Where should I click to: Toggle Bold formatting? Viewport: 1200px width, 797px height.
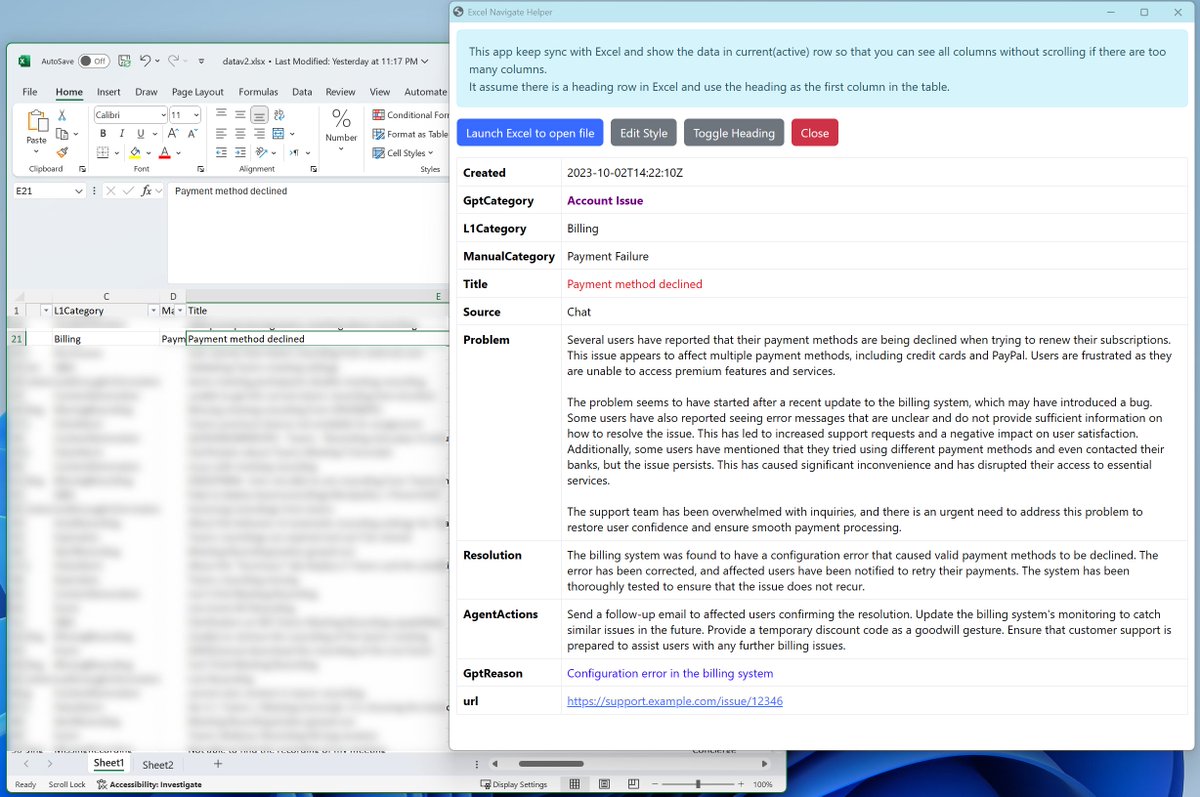[103, 134]
